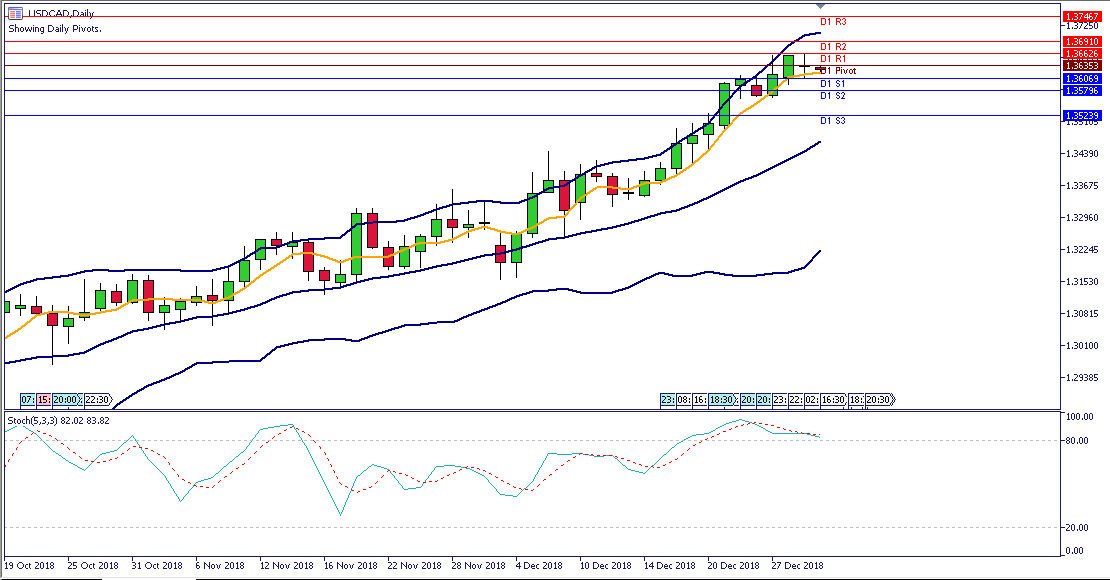
Task: Select the D1 S2 support label
Action: (x=834, y=96)
